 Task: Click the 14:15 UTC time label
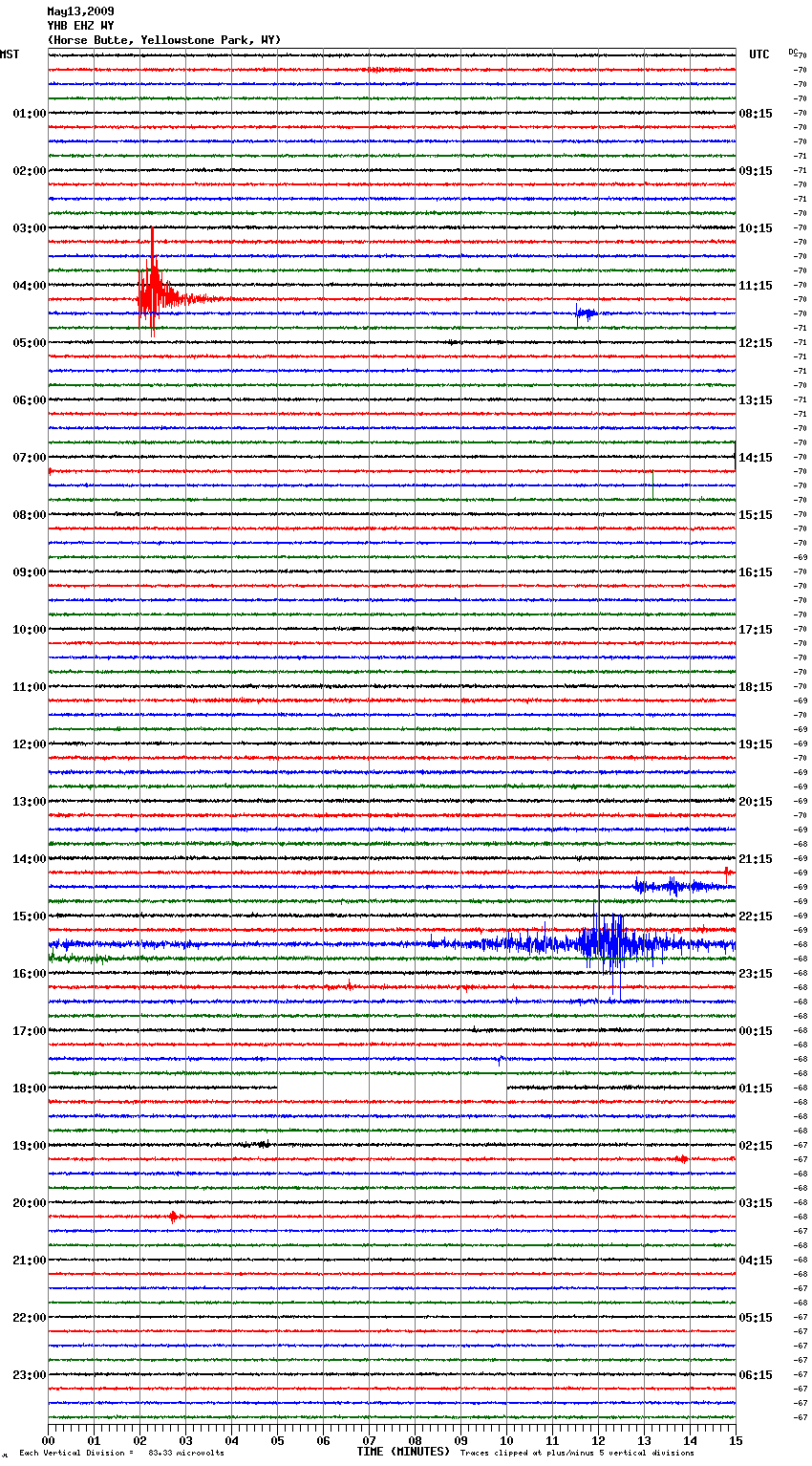[756, 458]
